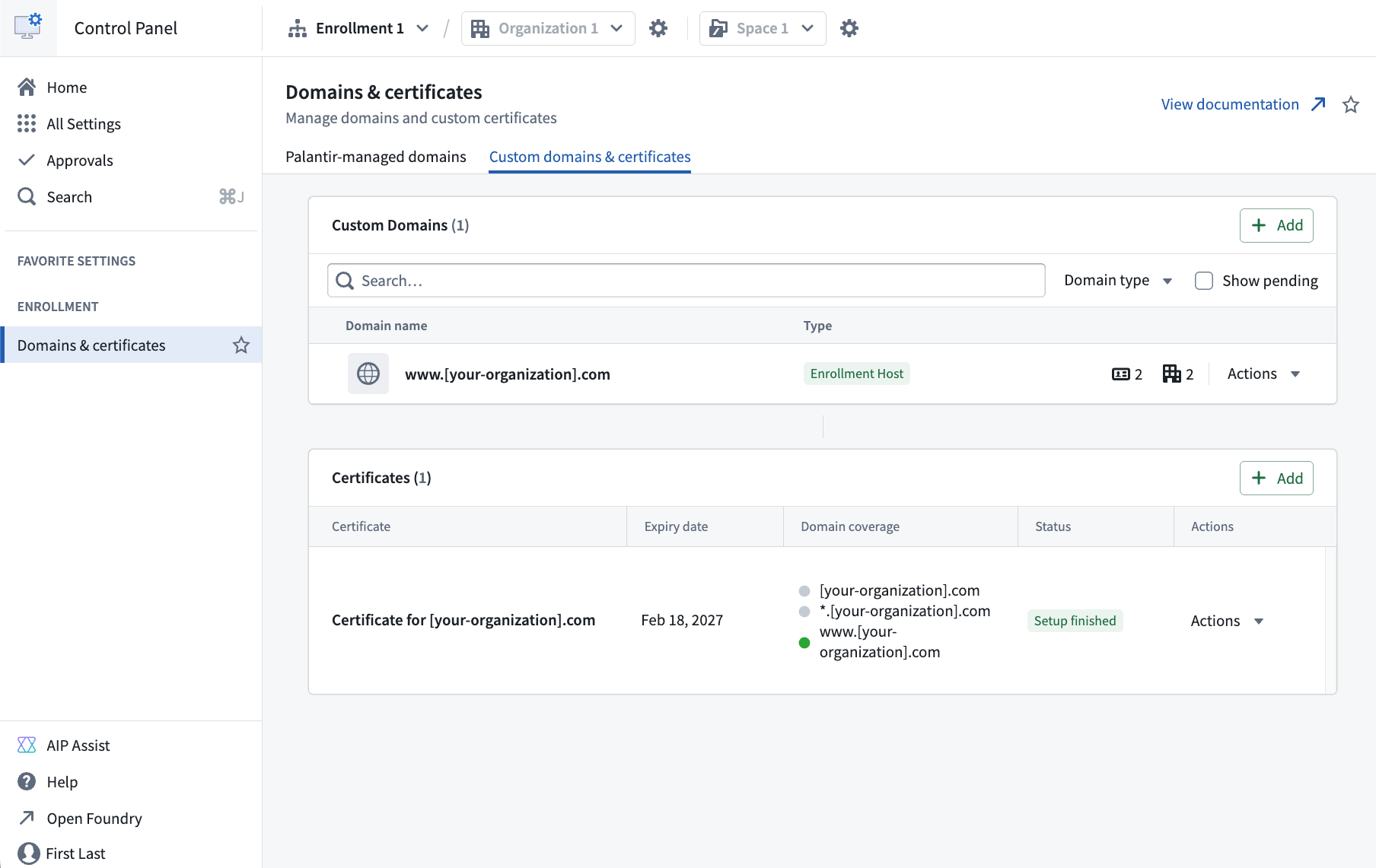Enable the Show pending checkbox
The width and height of the screenshot is (1376, 868).
click(x=1204, y=281)
